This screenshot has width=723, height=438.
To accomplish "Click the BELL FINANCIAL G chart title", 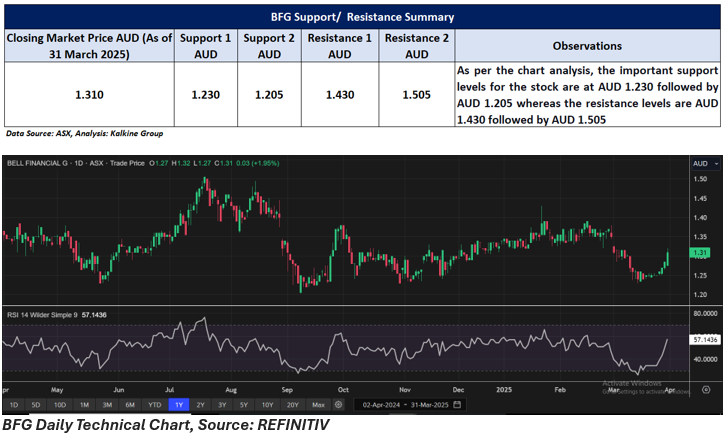I will click(37, 163).
